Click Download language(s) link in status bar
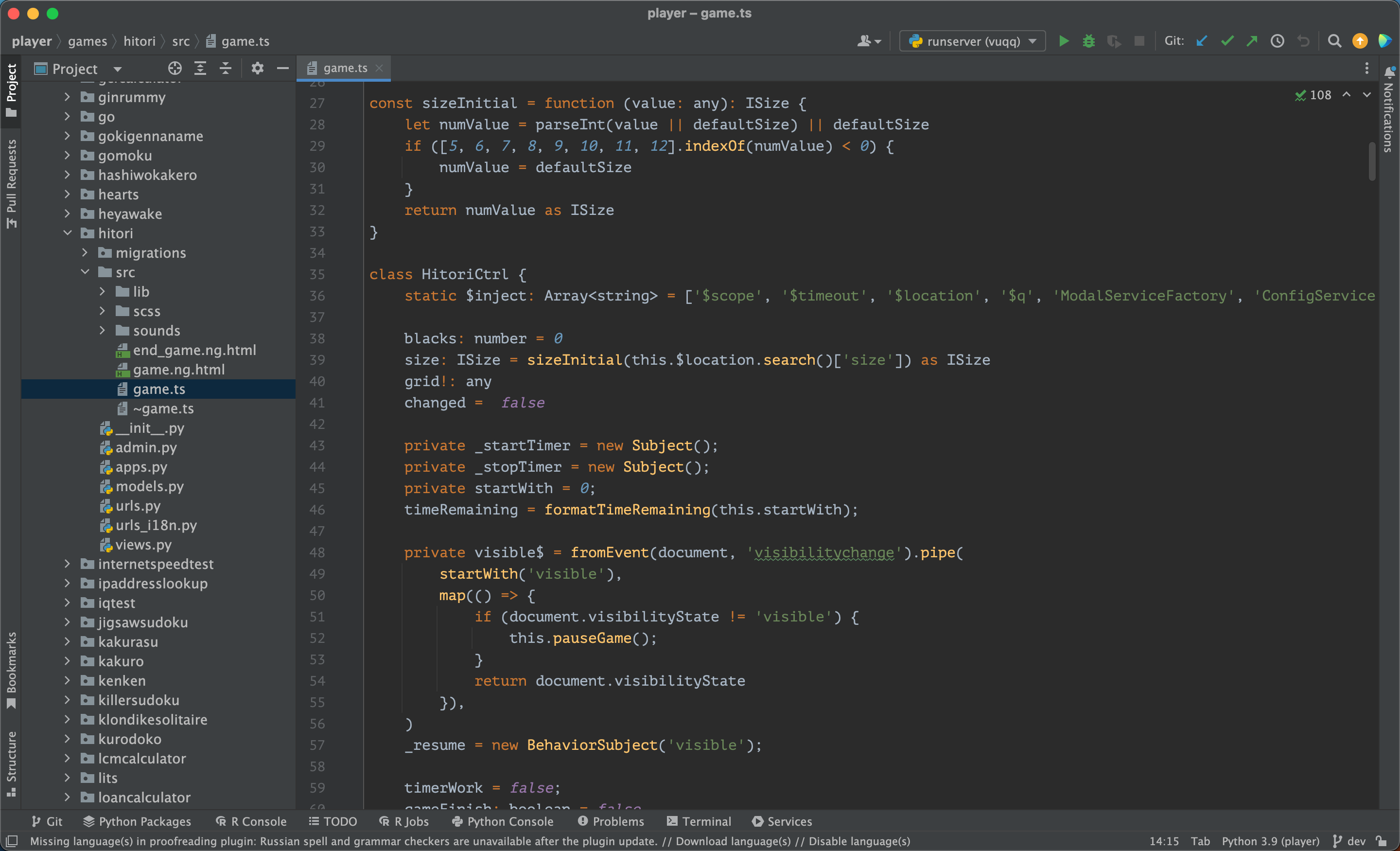The image size is (1400, 851). (x=733, y=841)
